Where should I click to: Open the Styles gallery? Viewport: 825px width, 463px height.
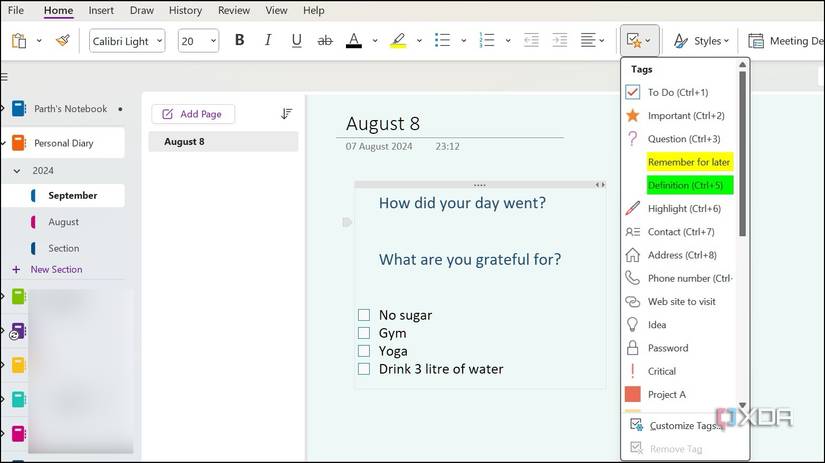click(701, 41)
